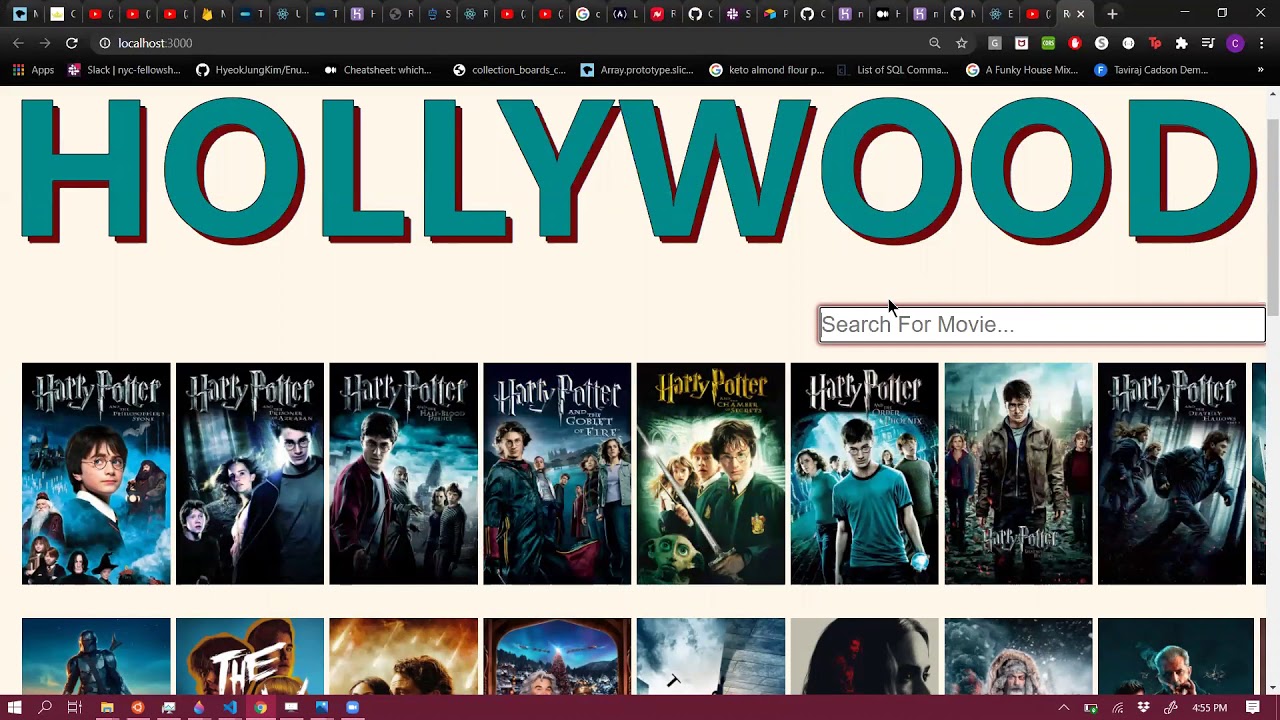Select Harry Potter Goblet of Fire poster

click(x=557, y=474)
